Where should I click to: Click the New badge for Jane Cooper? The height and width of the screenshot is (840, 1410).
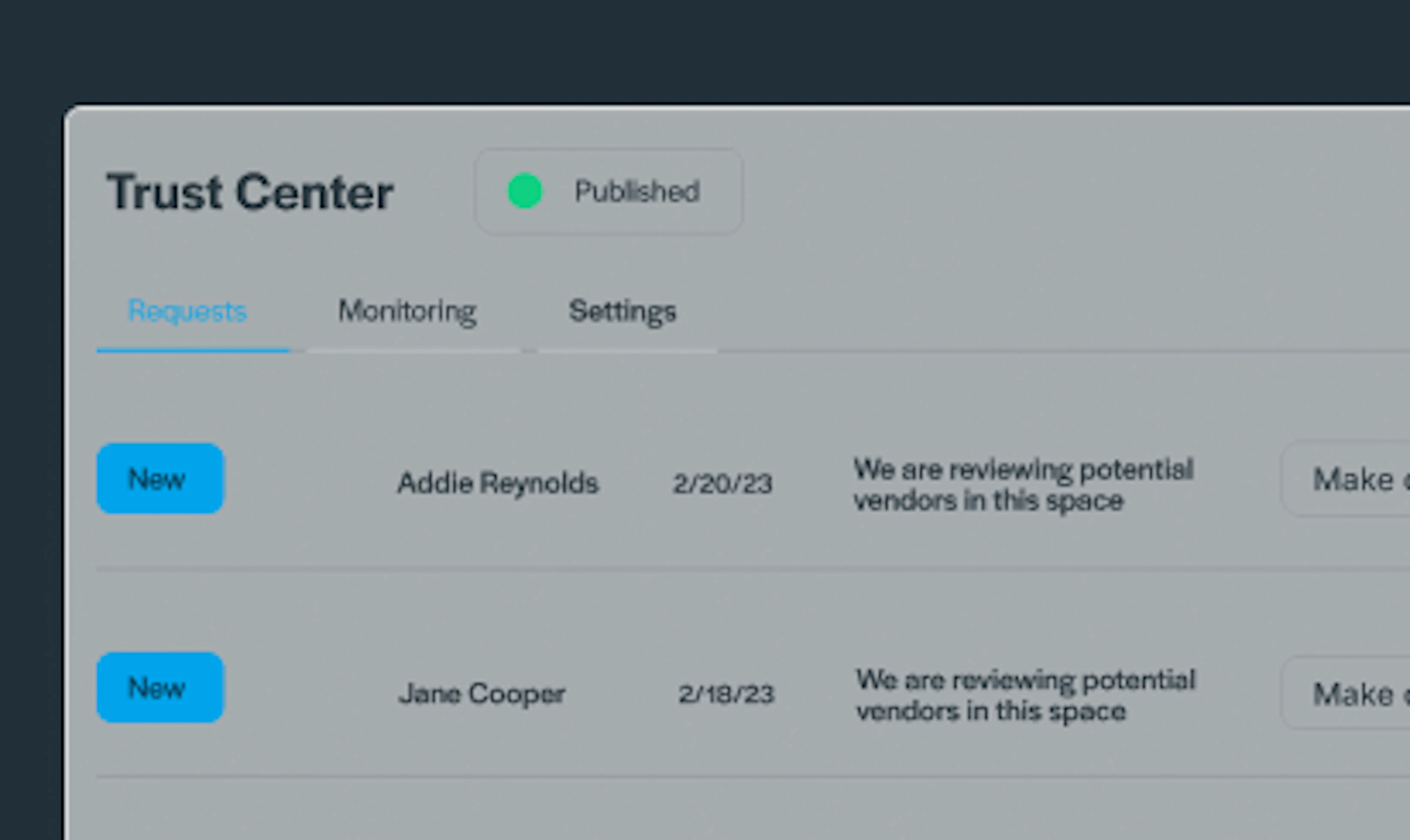[160, 687]
